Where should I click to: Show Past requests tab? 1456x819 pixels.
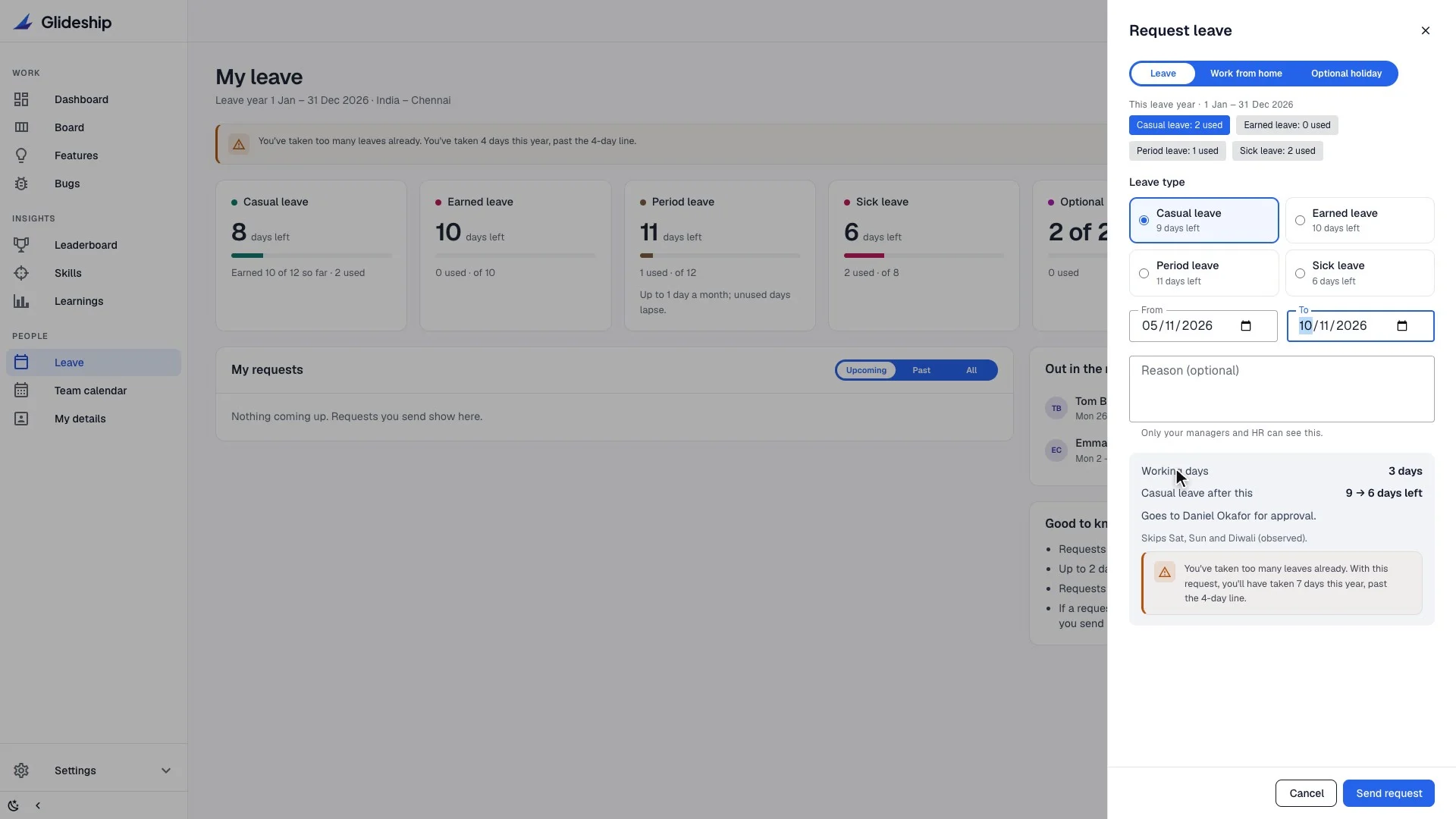pos(921,370)
